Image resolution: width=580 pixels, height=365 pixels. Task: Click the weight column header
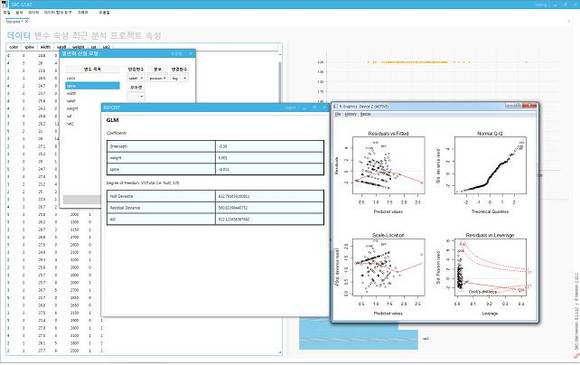point(78,47)
